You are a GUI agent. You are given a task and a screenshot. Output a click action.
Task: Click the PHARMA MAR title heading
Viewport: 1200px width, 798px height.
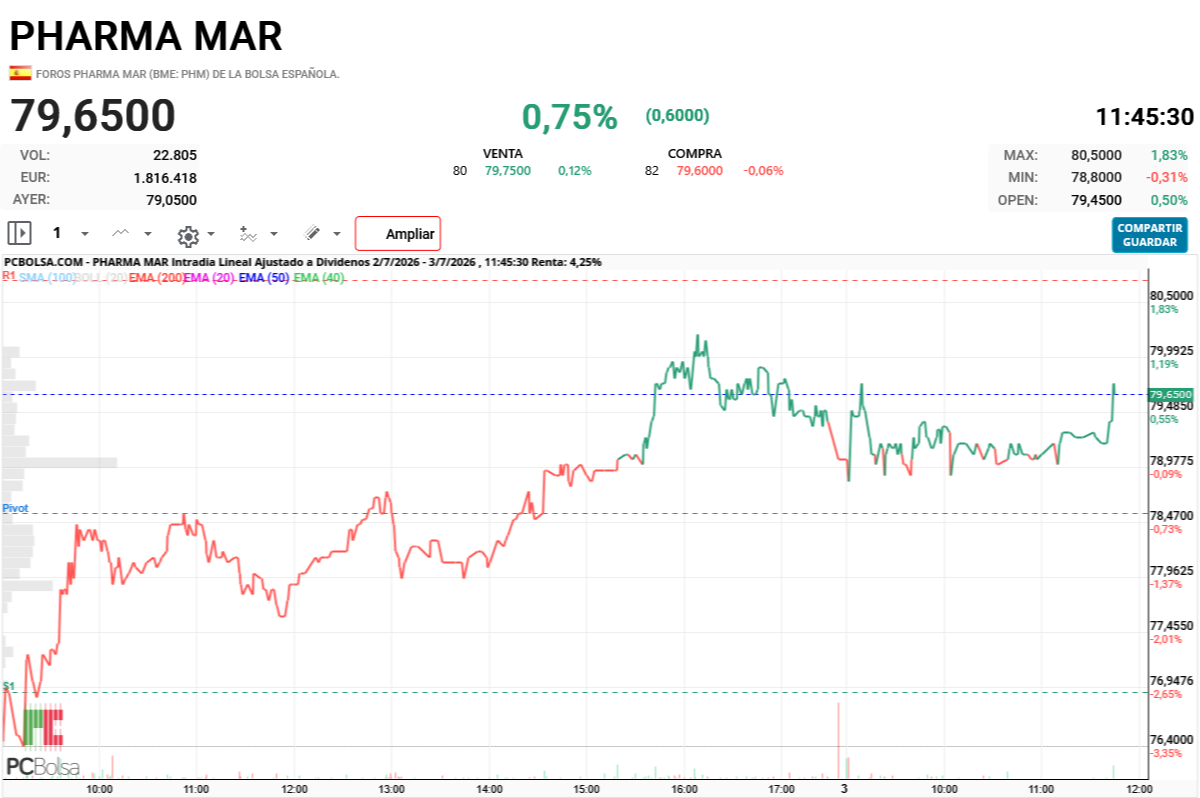point(146,36)
